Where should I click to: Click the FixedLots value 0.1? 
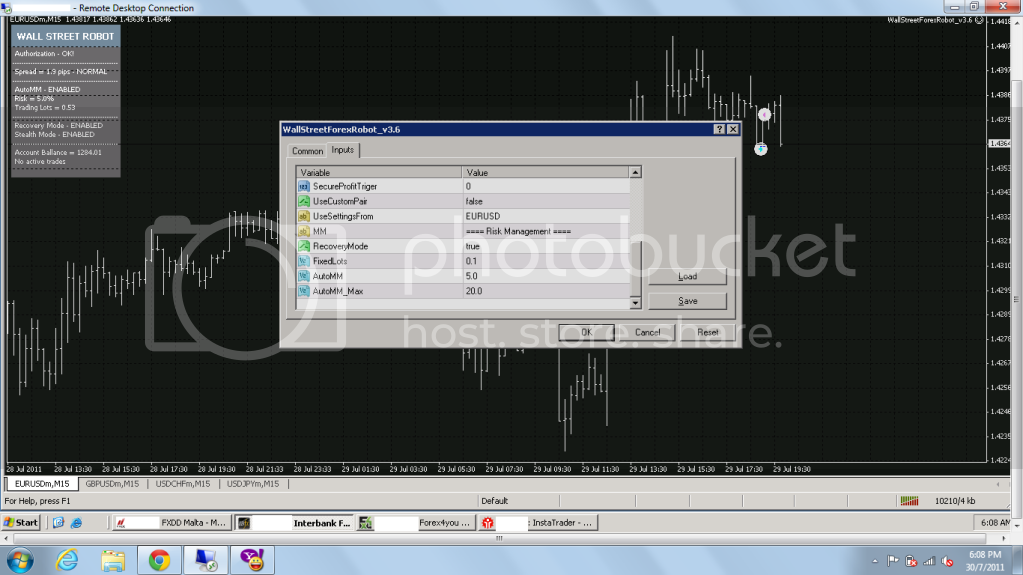coord(471,261)
